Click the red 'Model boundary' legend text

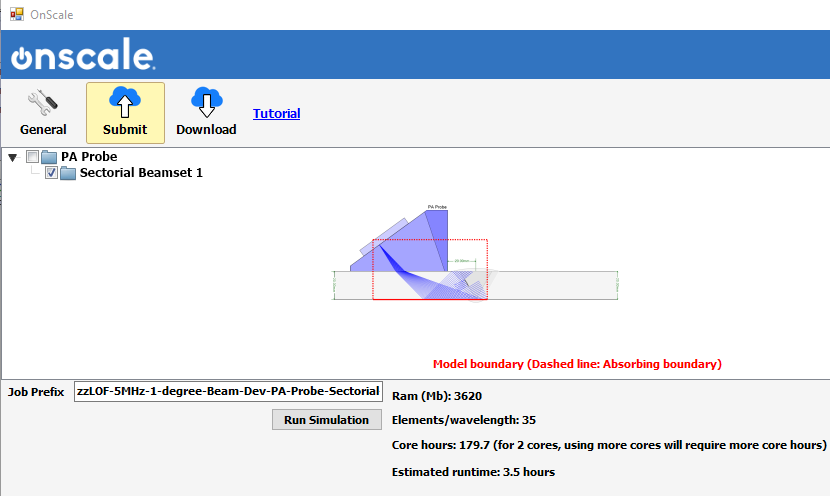(577, 364)
